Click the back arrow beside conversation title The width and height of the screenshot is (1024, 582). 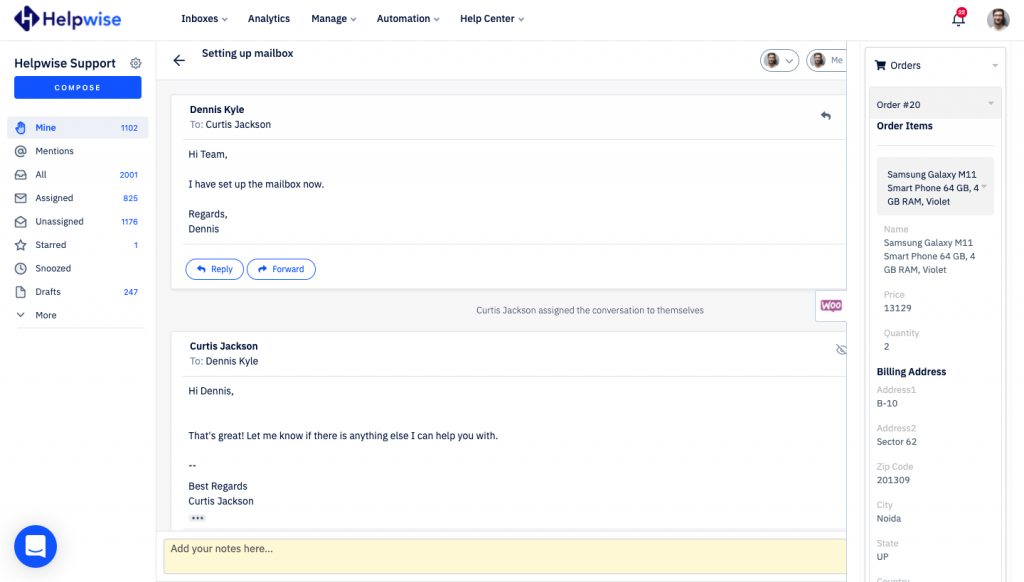point(179,60)
